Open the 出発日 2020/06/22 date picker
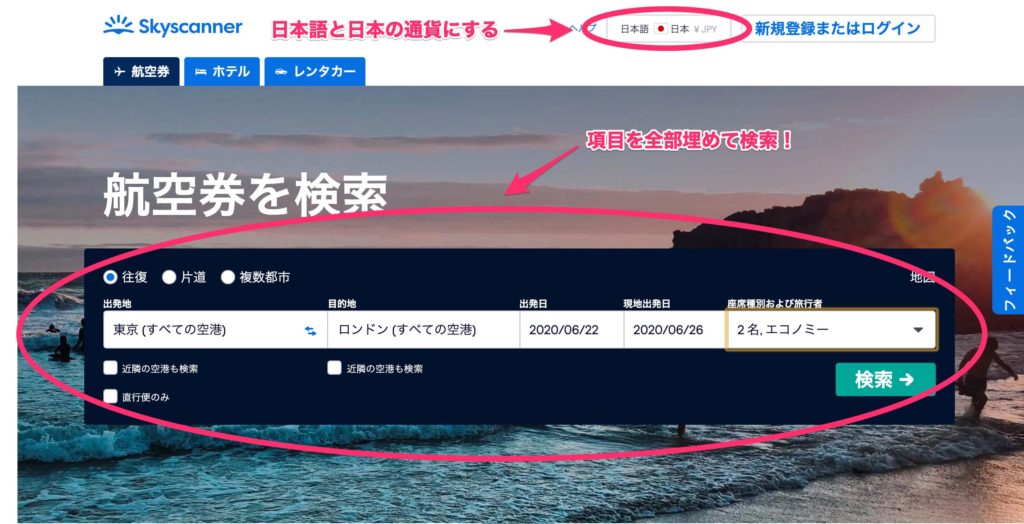1024x524 pixels. [572, 330]
